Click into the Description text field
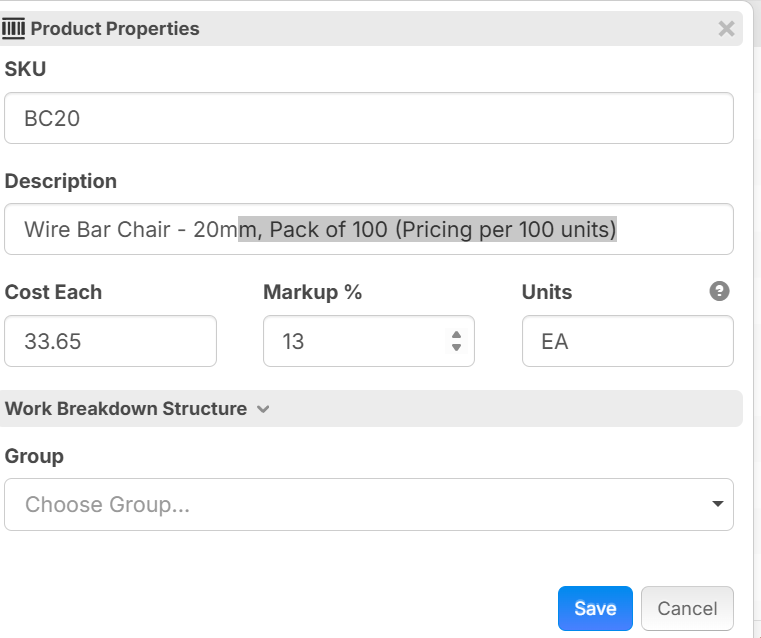 tap(369, 229)
